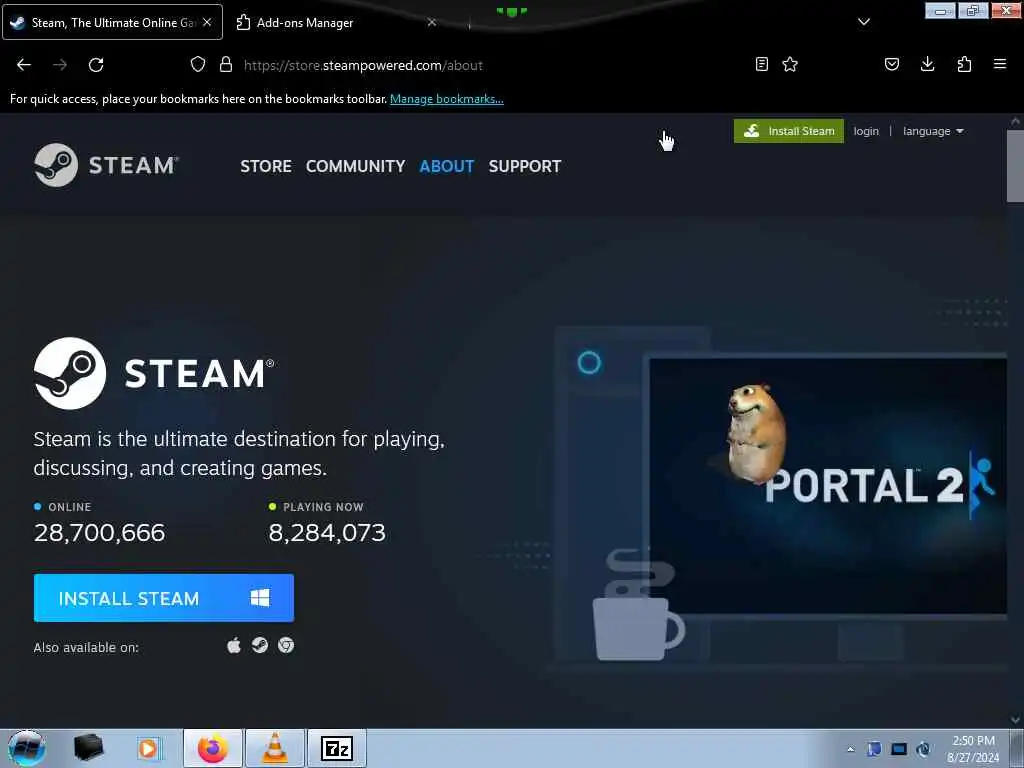Expand the language dropdown
Image resolution: width=1024 pixels, height=768 pixels.
coord(933,131)
